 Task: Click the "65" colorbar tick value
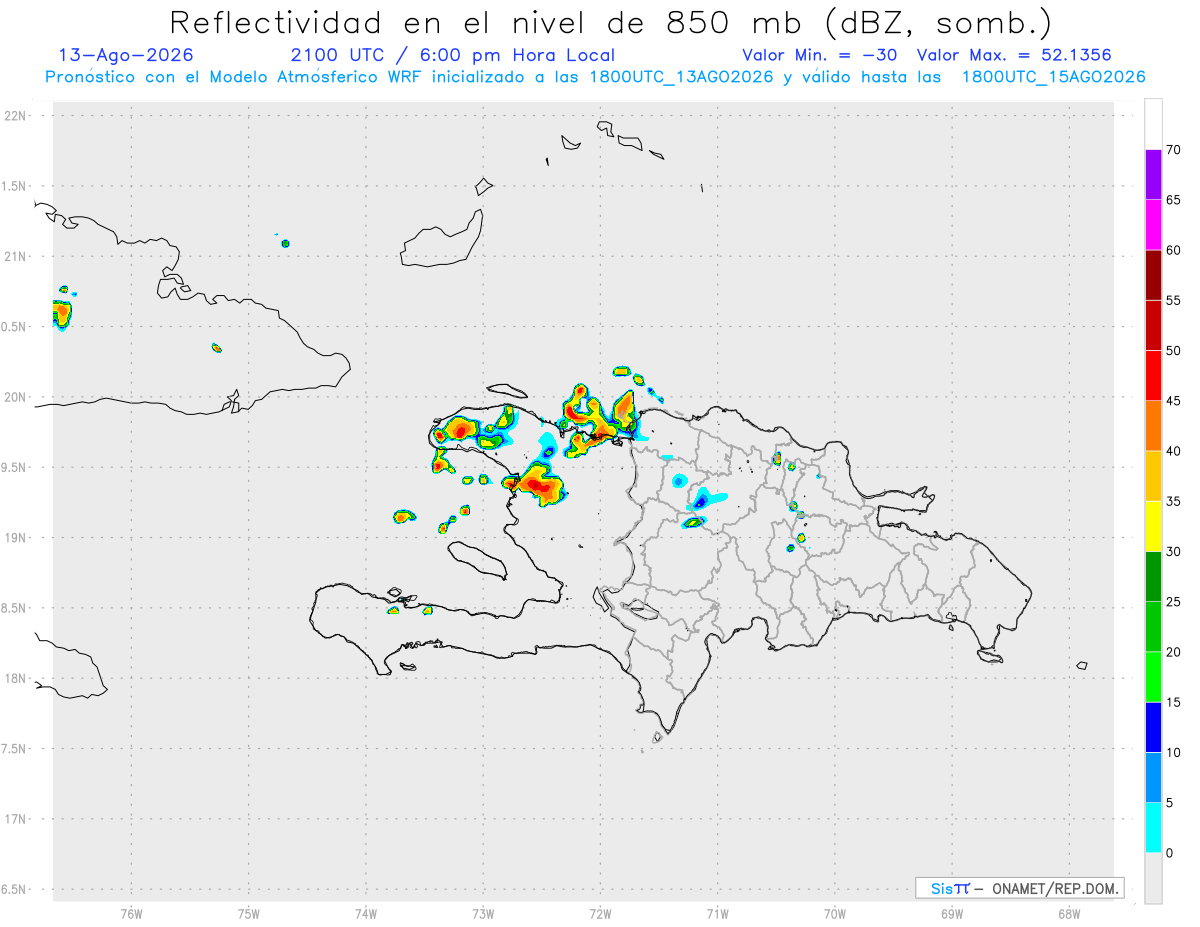(1173, 200)
